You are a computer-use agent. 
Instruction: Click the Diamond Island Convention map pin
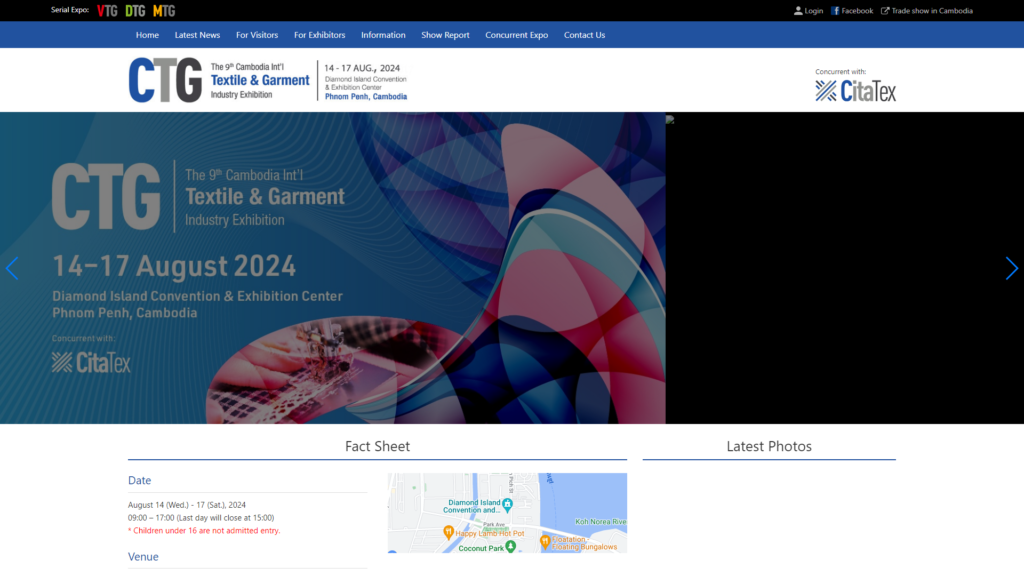(507, 504)
